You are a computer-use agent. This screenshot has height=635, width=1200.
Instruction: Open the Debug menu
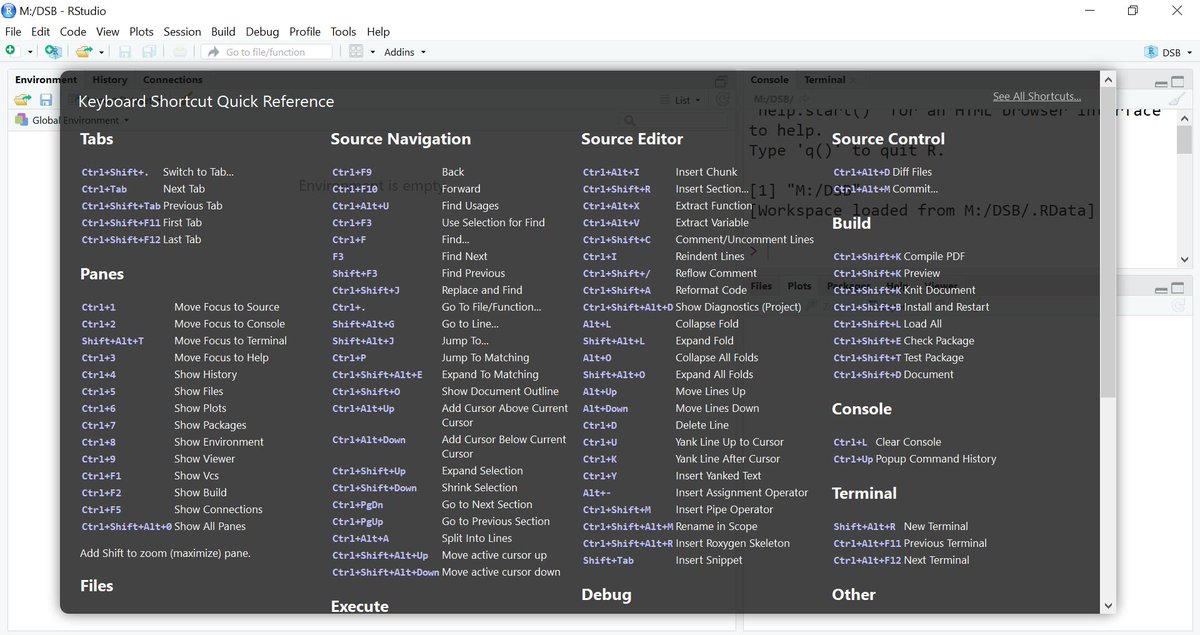263,32
